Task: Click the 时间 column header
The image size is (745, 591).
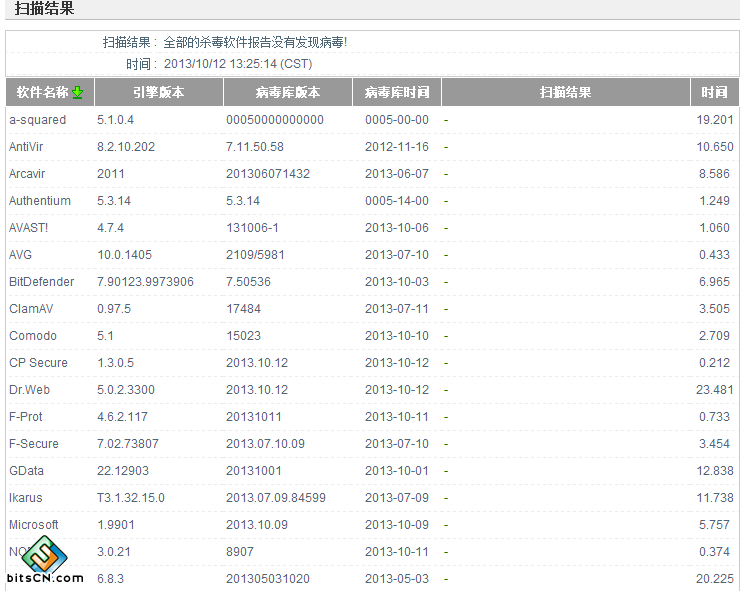Action: click(715, 92)
